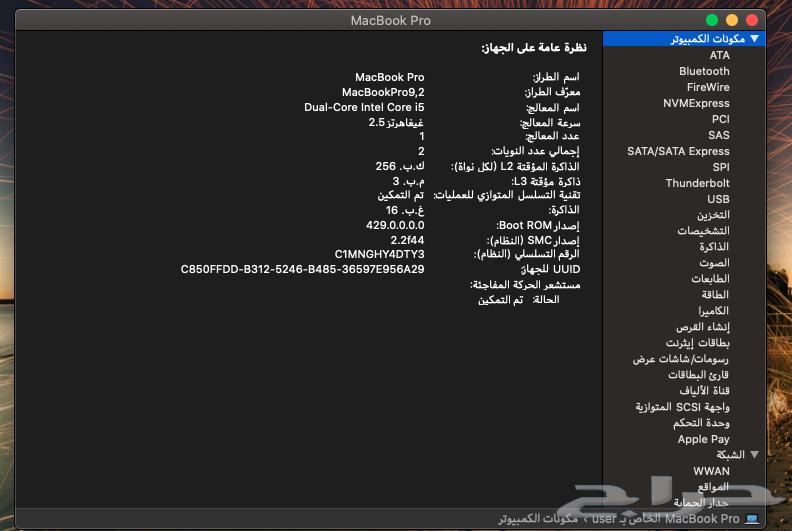Viewport: 792px width, 531px height.
Task: Select رسومات/شاشات عرض graphics item
Action: coord(681,359)
